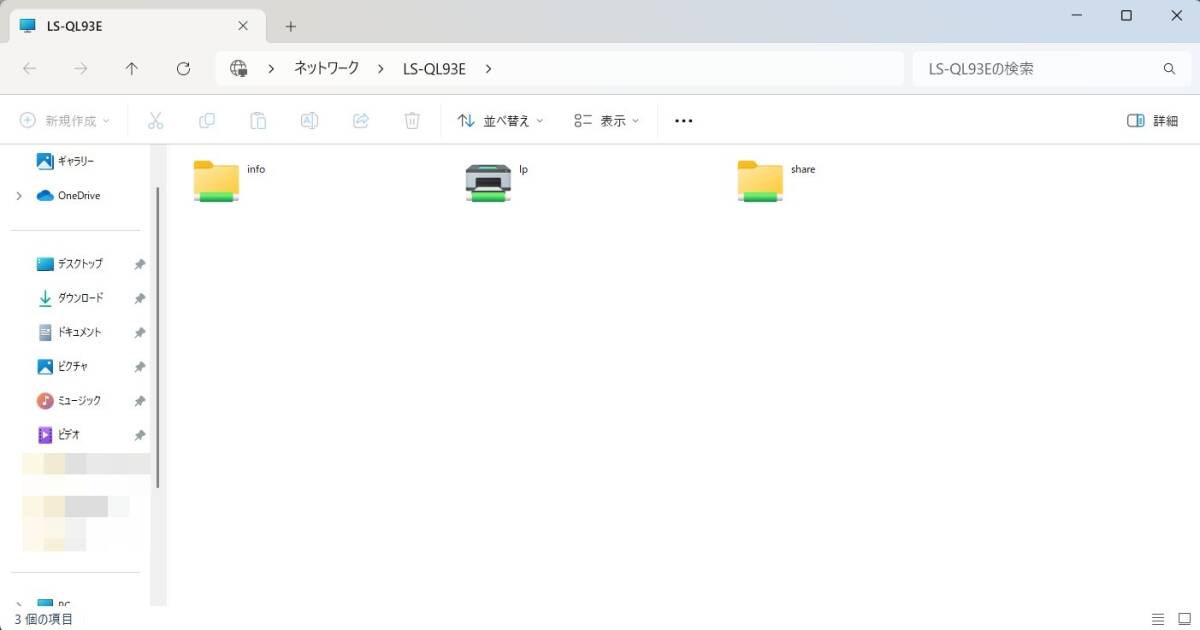The image size is (1200, 630).
Task: Expand the OneDrive sidebar entry
Action: point(17,195)
